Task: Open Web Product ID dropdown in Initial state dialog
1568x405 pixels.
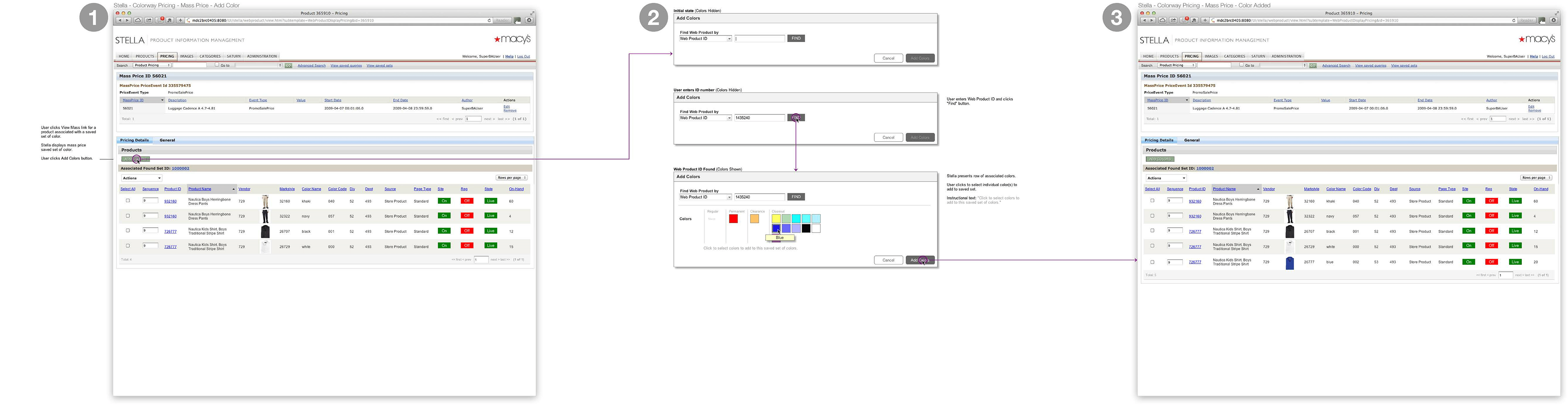Action: click(x=706, y=38)
